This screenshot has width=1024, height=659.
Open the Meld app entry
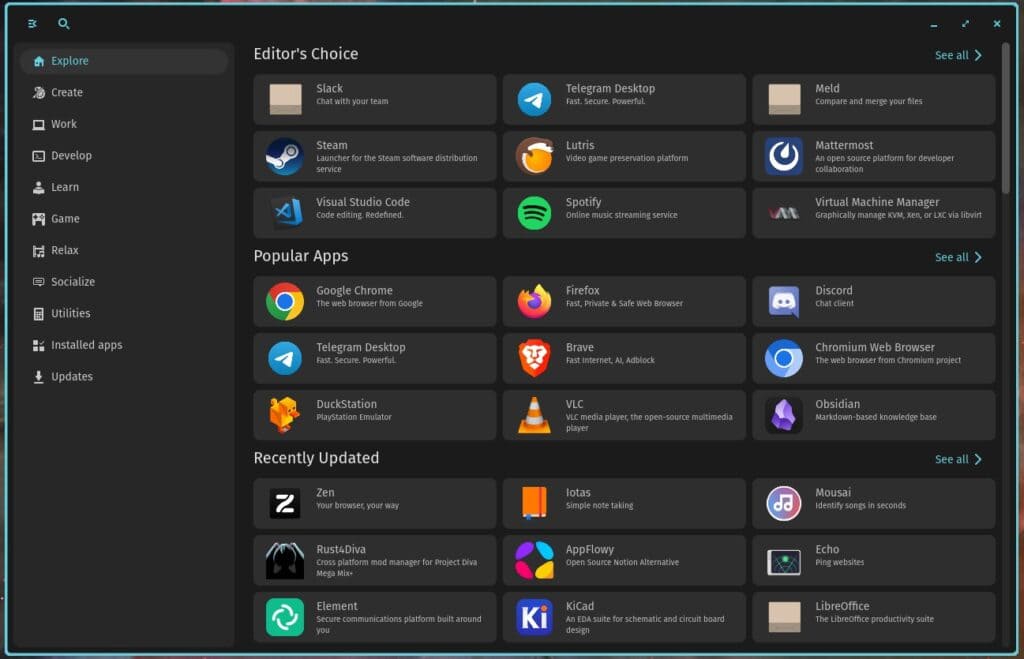(874, 99)
